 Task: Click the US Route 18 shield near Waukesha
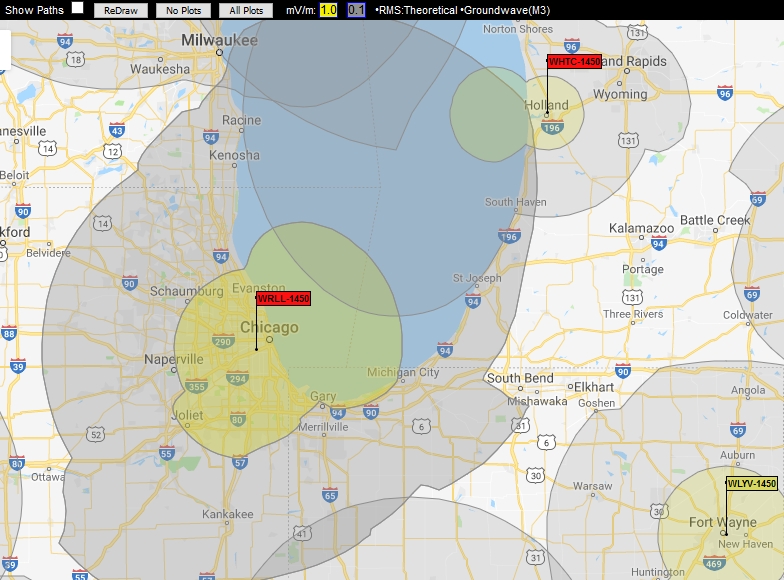point(76,60)
